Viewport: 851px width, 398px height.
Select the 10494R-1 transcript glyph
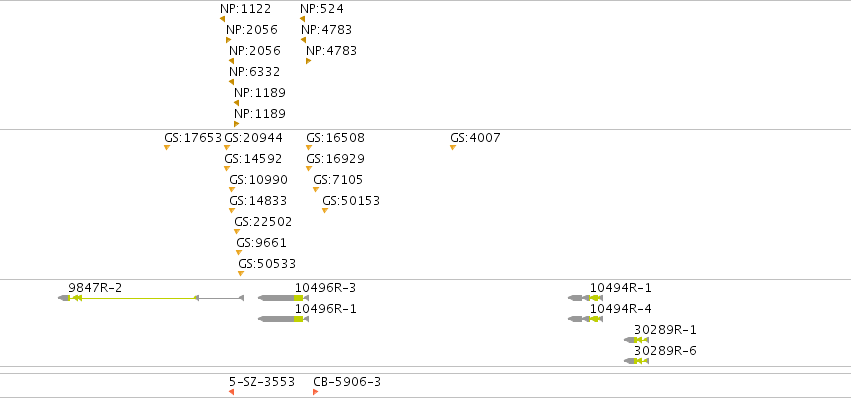585,298
